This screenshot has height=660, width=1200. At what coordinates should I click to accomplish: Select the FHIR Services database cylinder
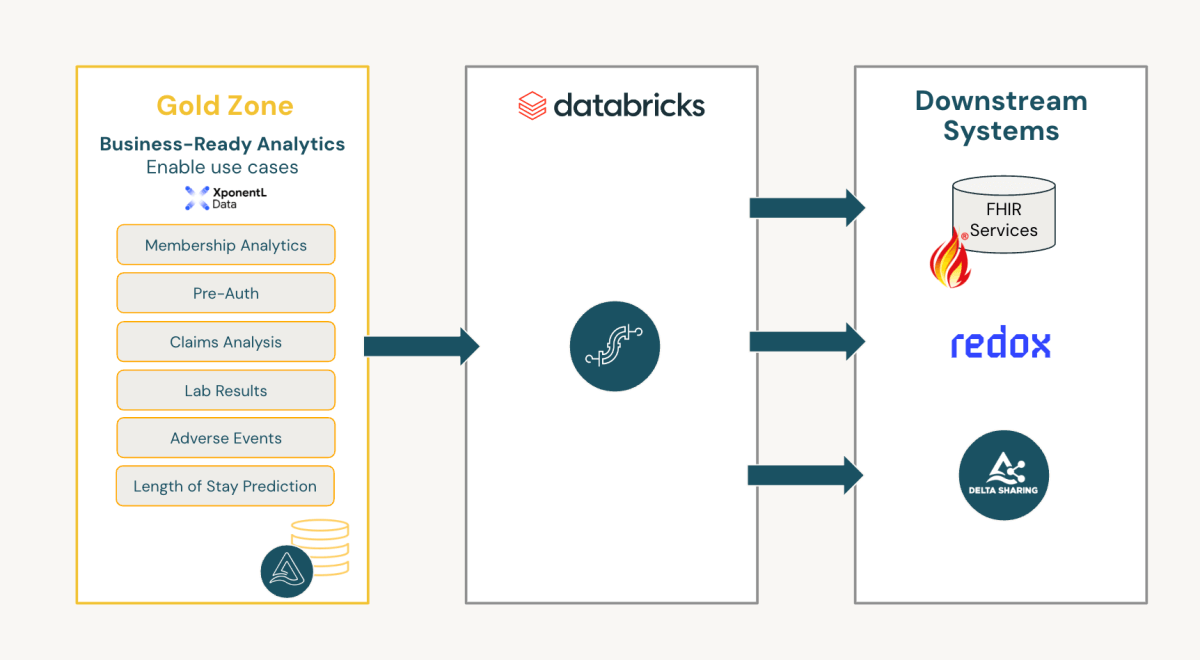1003,213
